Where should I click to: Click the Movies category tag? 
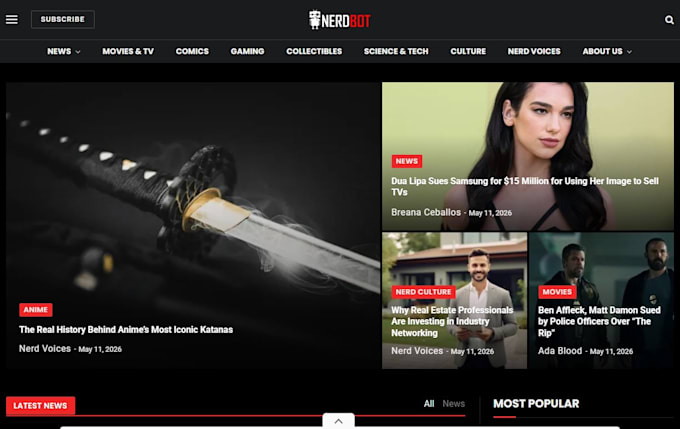pos(557,292)
